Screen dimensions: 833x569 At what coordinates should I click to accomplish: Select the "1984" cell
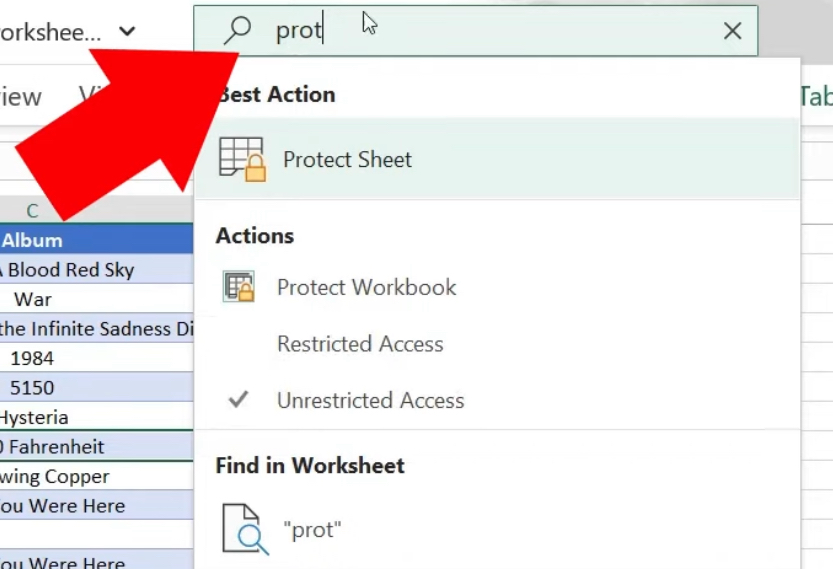96,358
